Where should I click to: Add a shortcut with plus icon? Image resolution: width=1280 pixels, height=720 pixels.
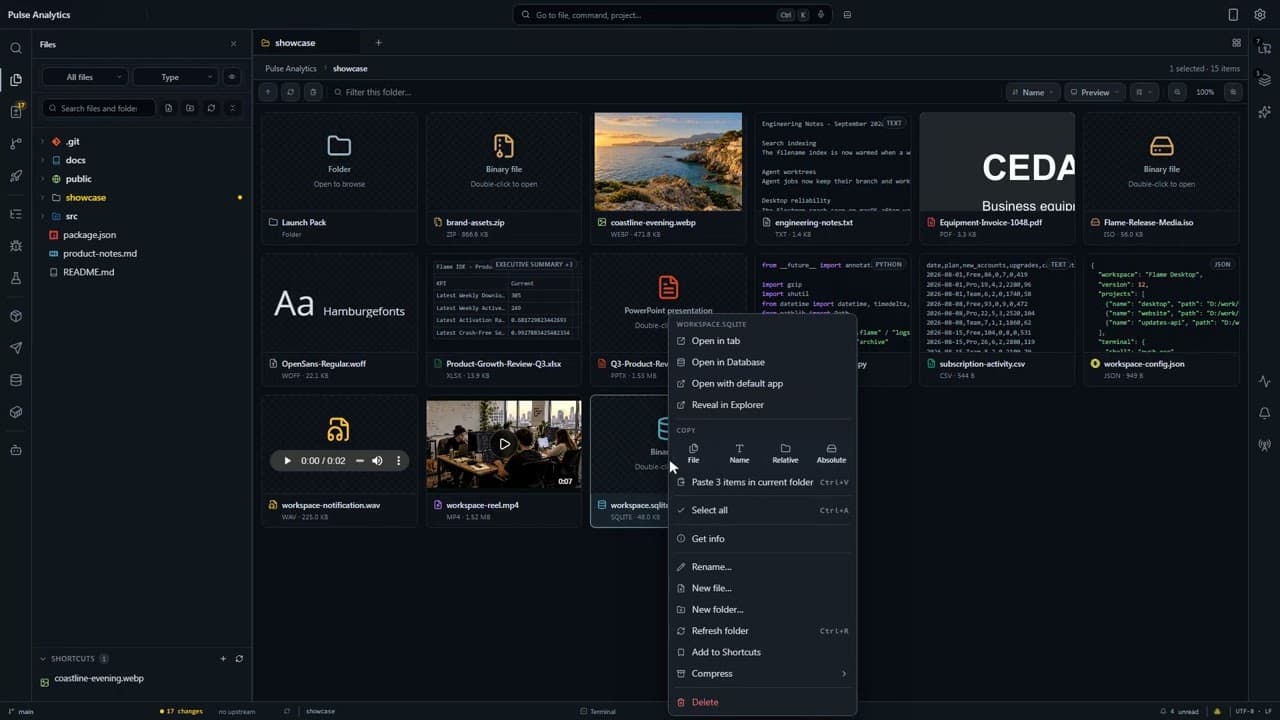pos(223,659)
